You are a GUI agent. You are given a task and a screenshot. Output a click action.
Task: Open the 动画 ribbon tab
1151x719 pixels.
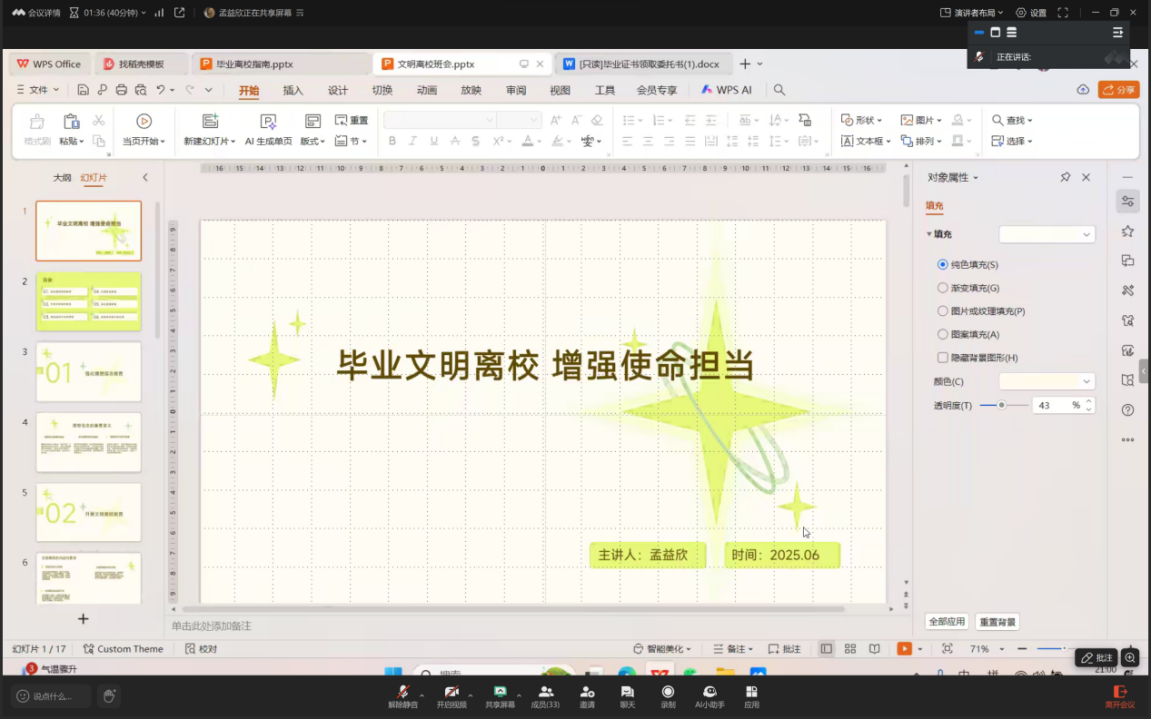[426, 90]
